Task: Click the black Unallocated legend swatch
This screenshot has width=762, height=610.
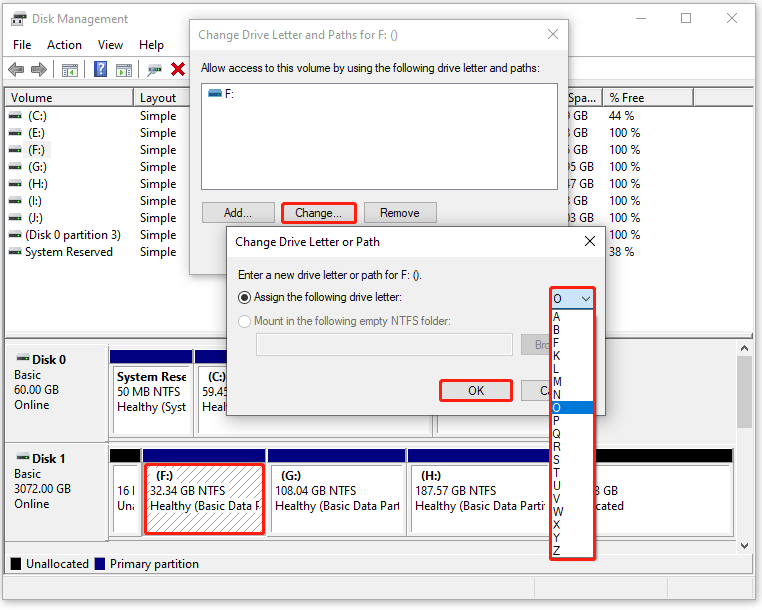Action: pyautogui.click(x=16, y=564)
